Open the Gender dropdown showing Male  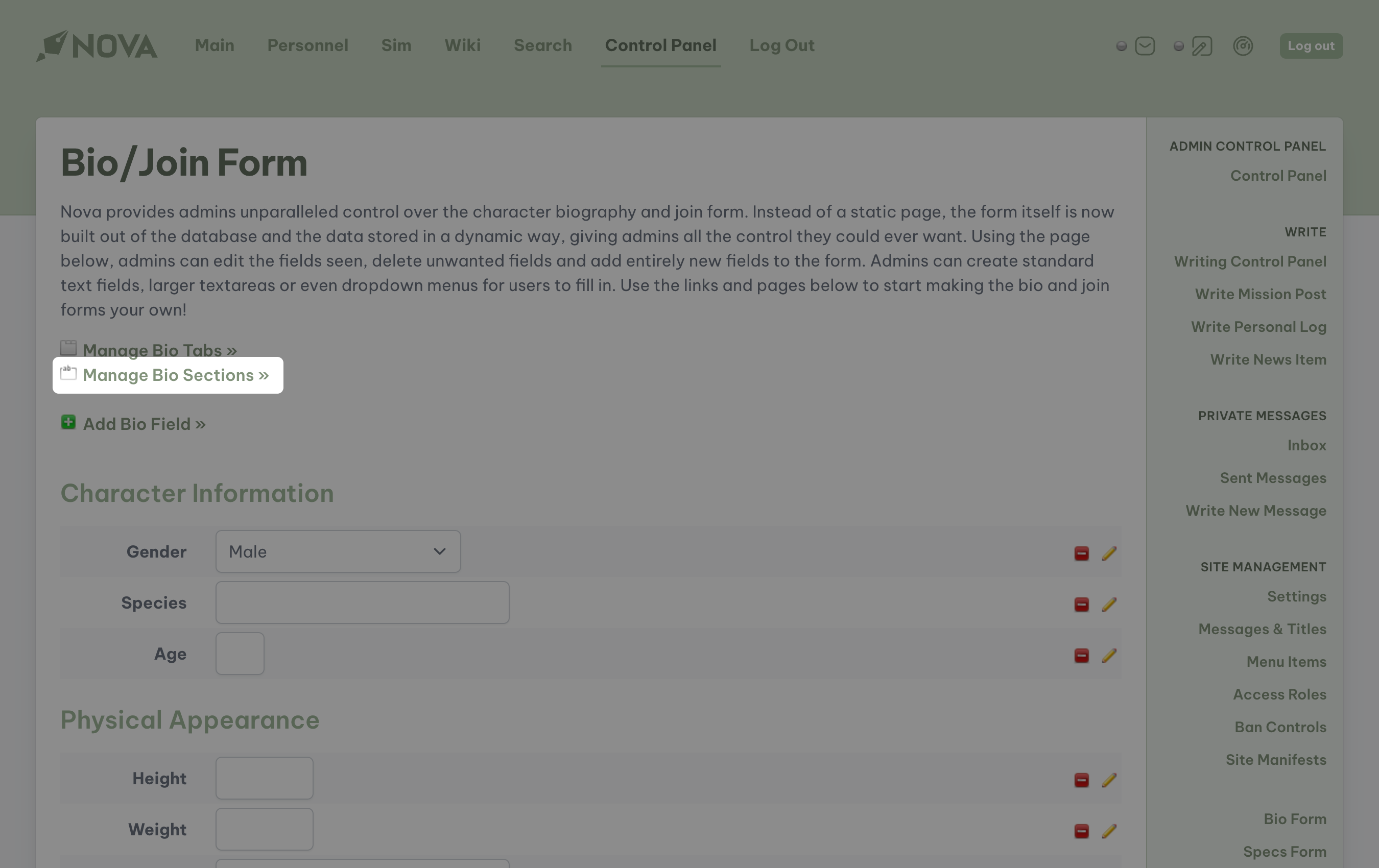coord(338,551)
